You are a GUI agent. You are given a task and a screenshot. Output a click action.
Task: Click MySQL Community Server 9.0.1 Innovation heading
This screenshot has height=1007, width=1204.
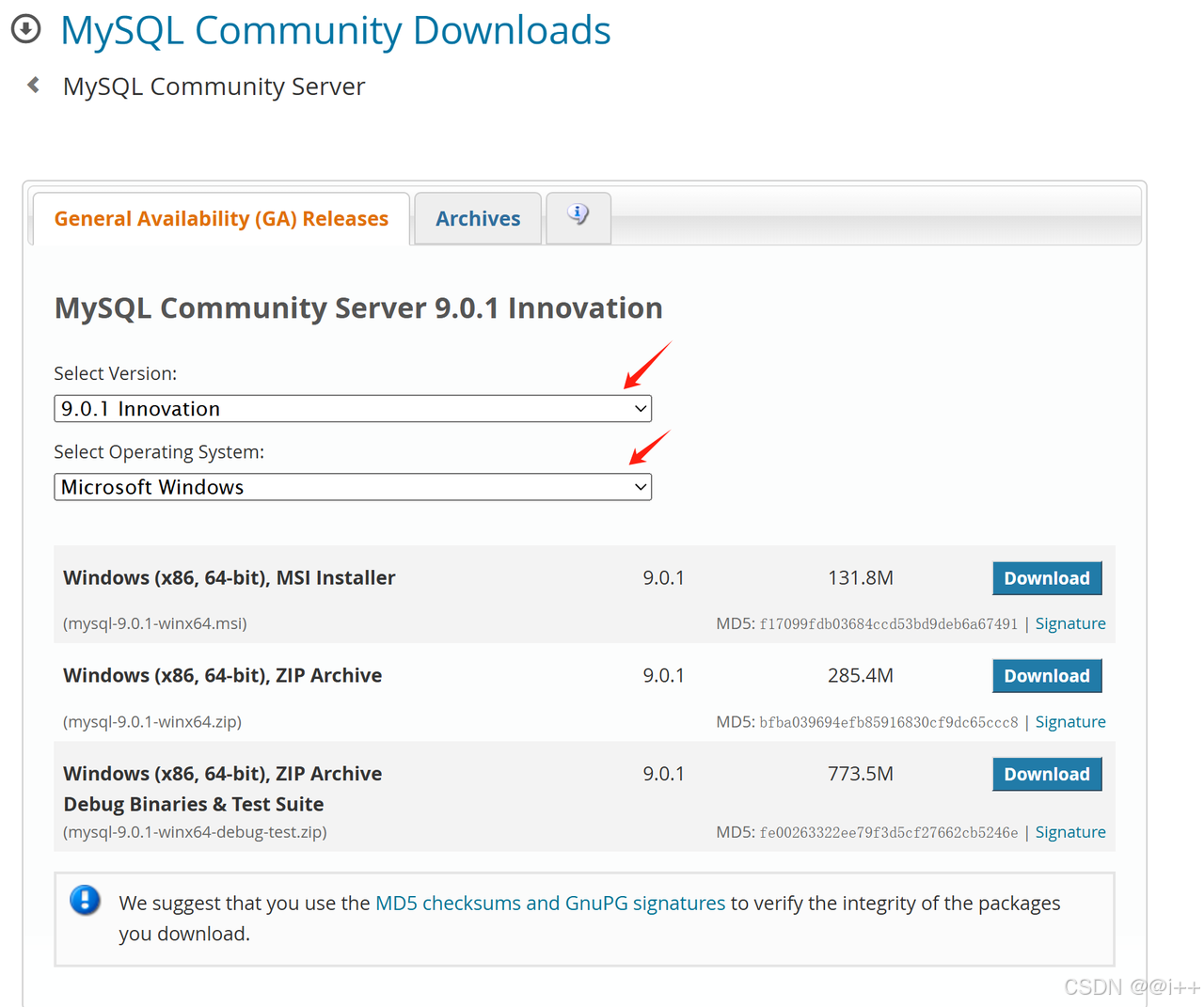358,307
